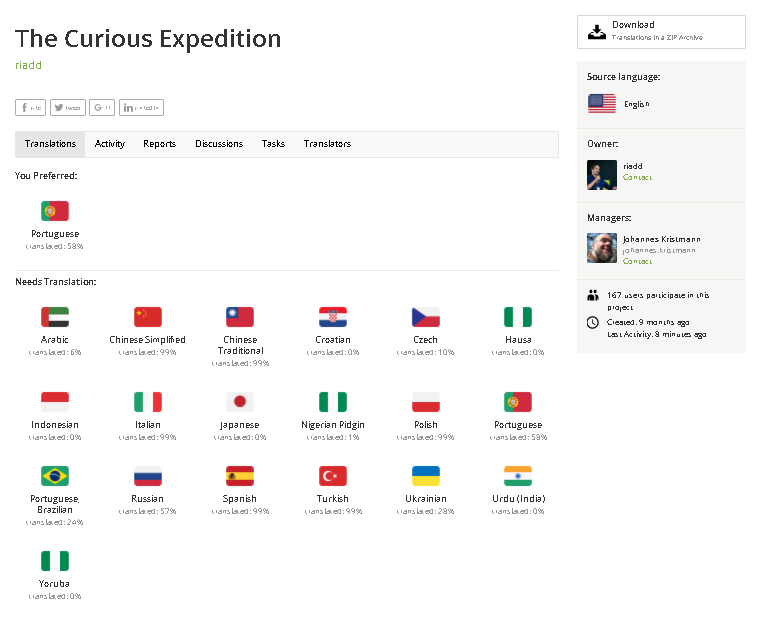Select the Indonesian flag icon
The height and width of the screenshot is (617, 761).
coord(55,402)
